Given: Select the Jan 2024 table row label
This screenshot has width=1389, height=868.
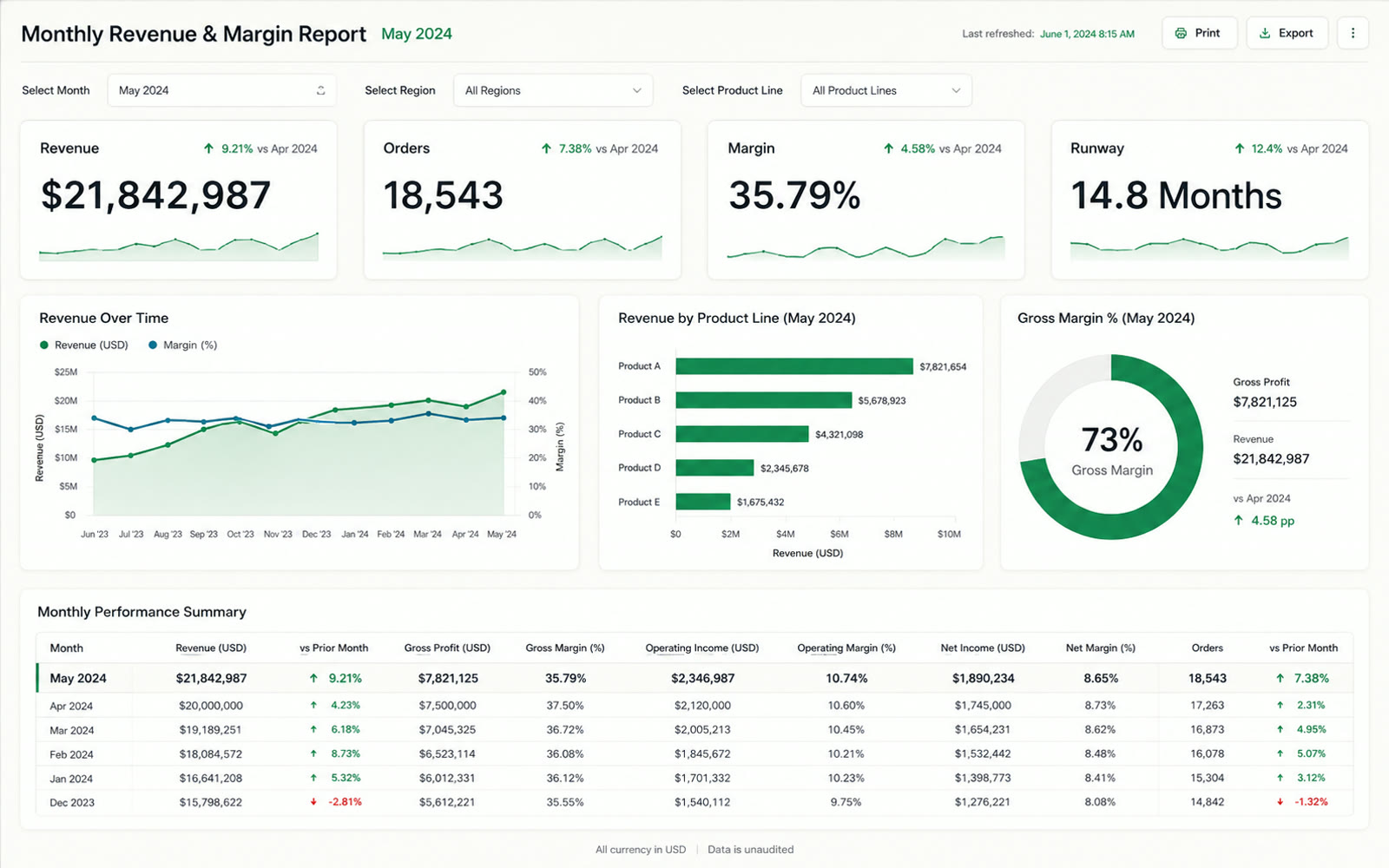Looking at the screenshot, I should [x=71, y=779].
